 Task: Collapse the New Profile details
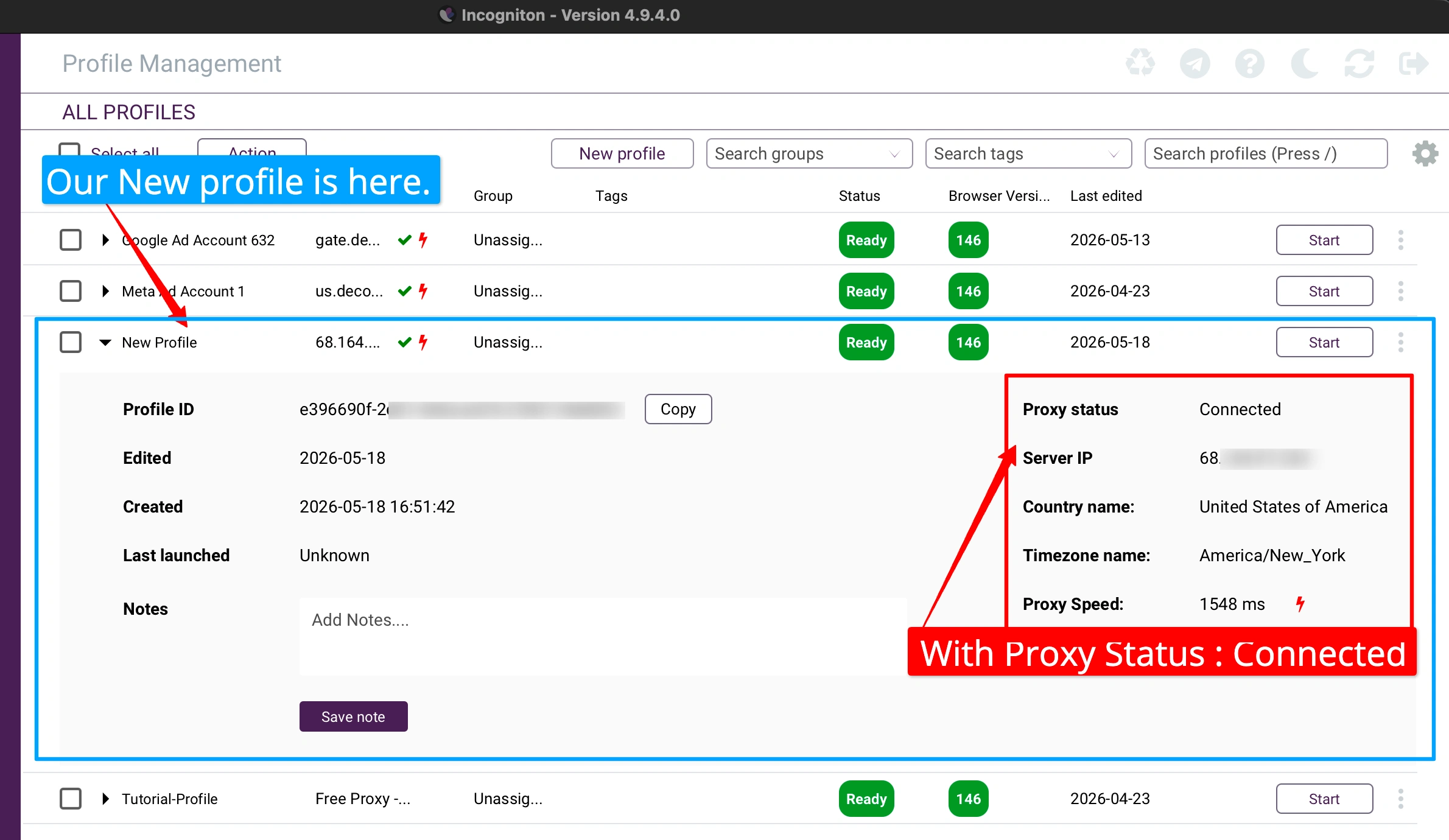(x=105, y=342)
